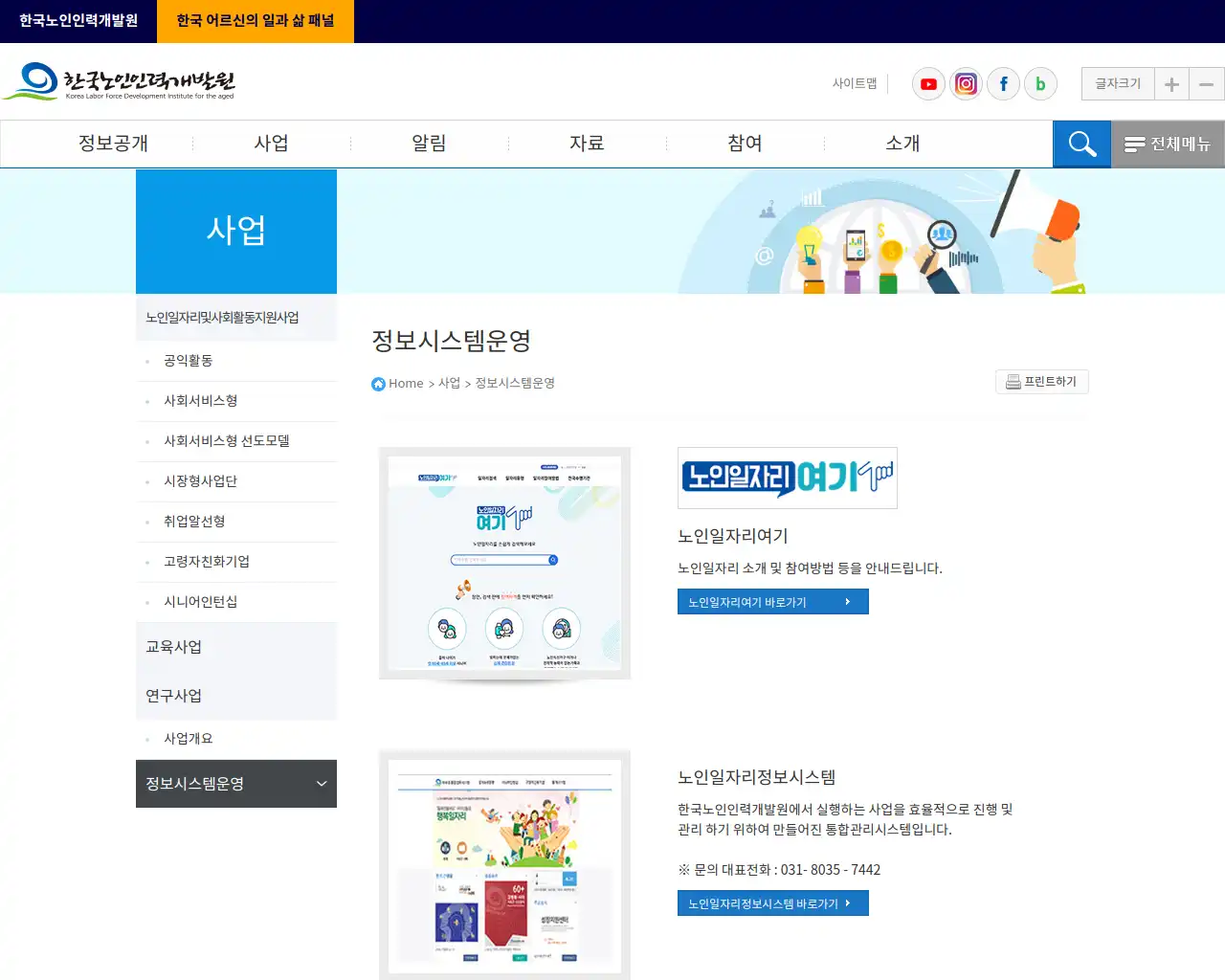Increase font size with plus button
This screenshot has height=980, width=1225.
1171,84
